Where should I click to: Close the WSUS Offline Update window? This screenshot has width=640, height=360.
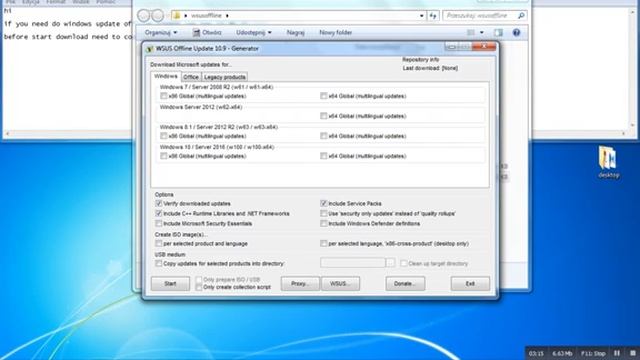[x=484, y=47]
